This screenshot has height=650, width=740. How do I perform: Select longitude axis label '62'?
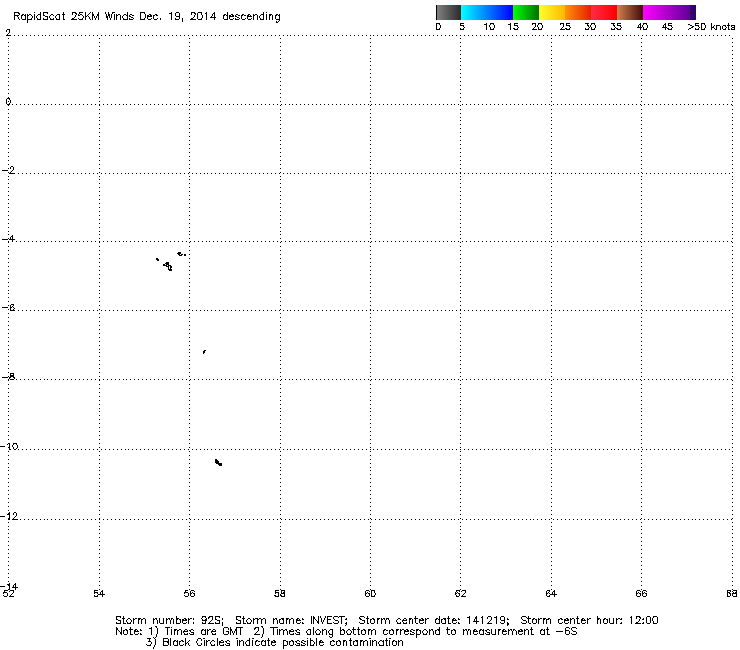pyautogui.click(x=460, y=593)
